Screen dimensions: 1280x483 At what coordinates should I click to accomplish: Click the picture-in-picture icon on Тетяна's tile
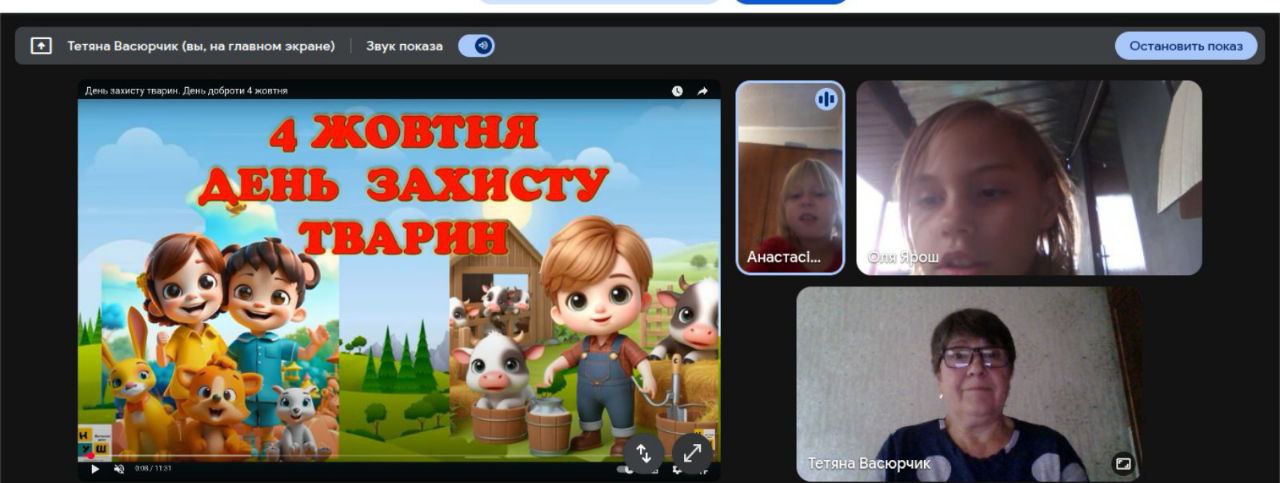tap(1122, 464)
